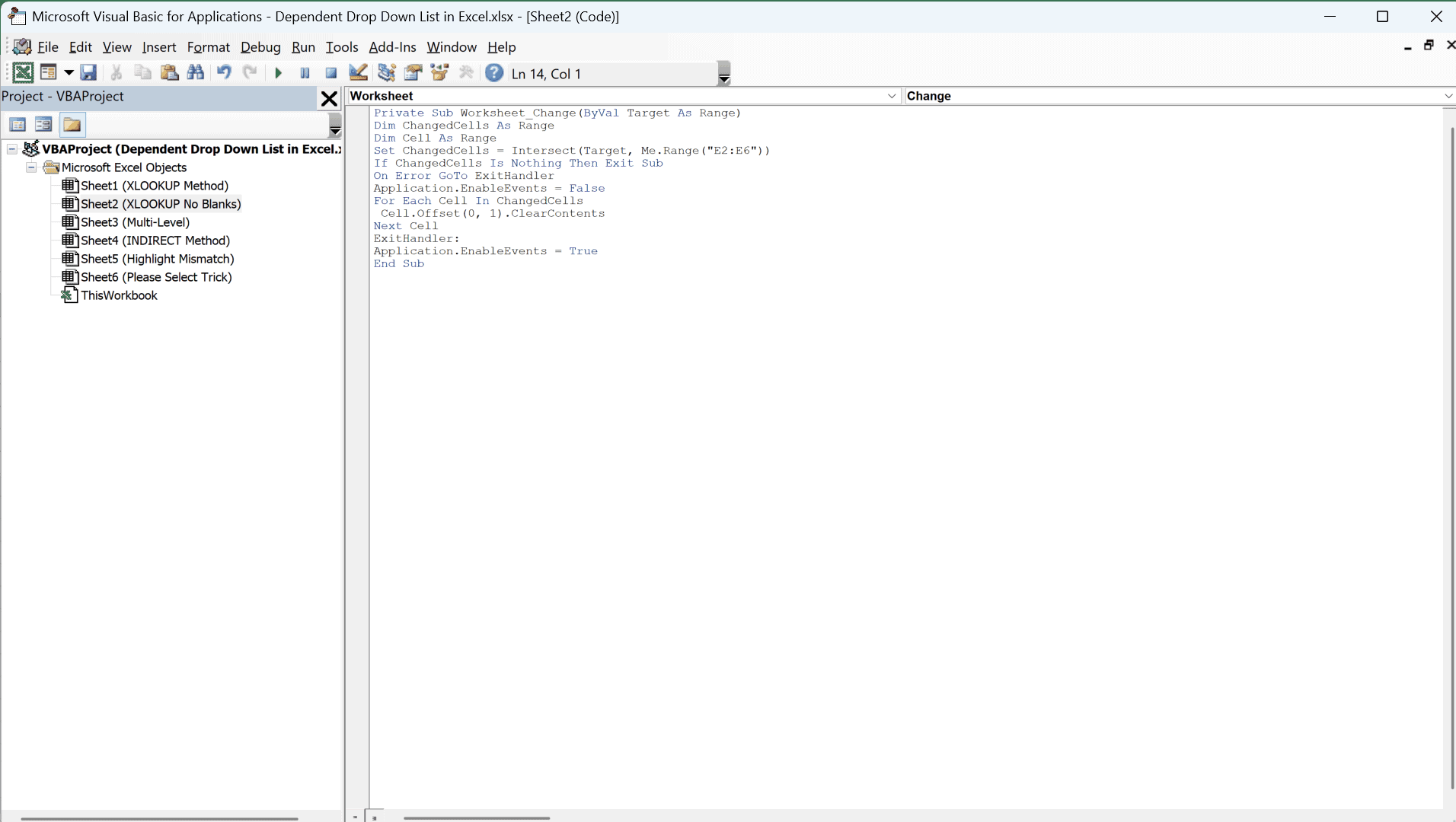Click the Reset stop icon
1456x822 pixels.
pos(331,73)
